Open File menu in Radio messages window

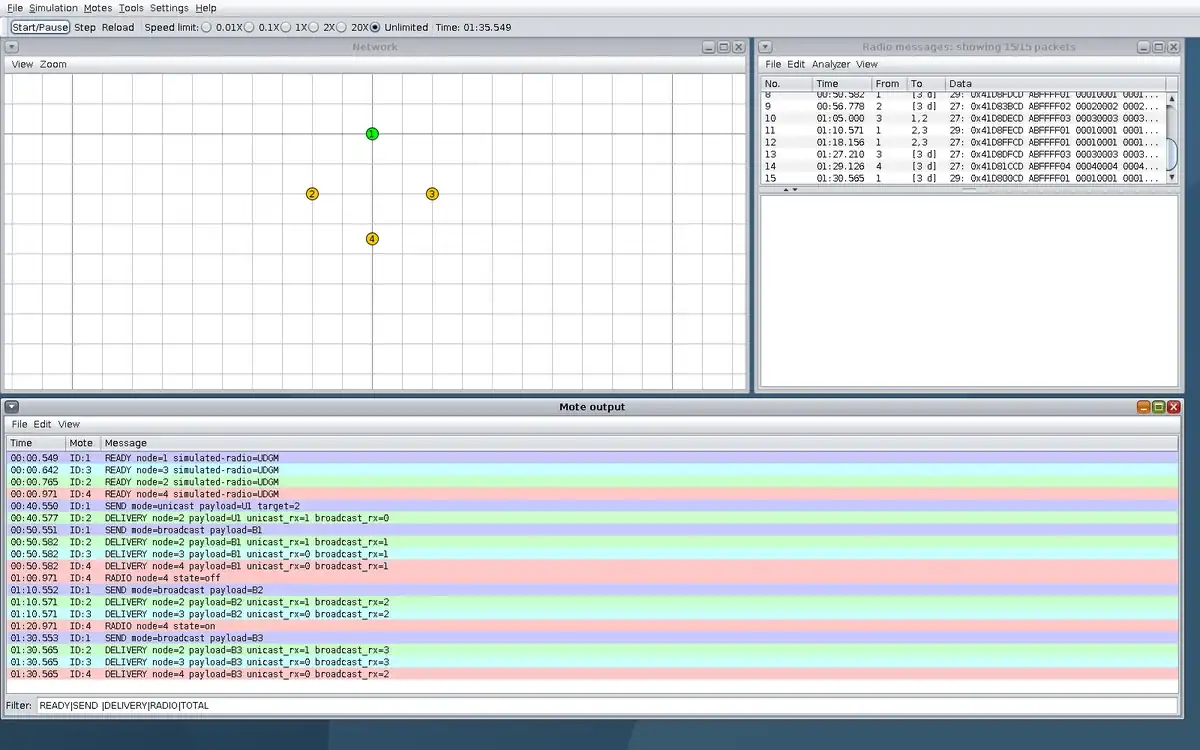pyautogui.click(x=773, y=64)
